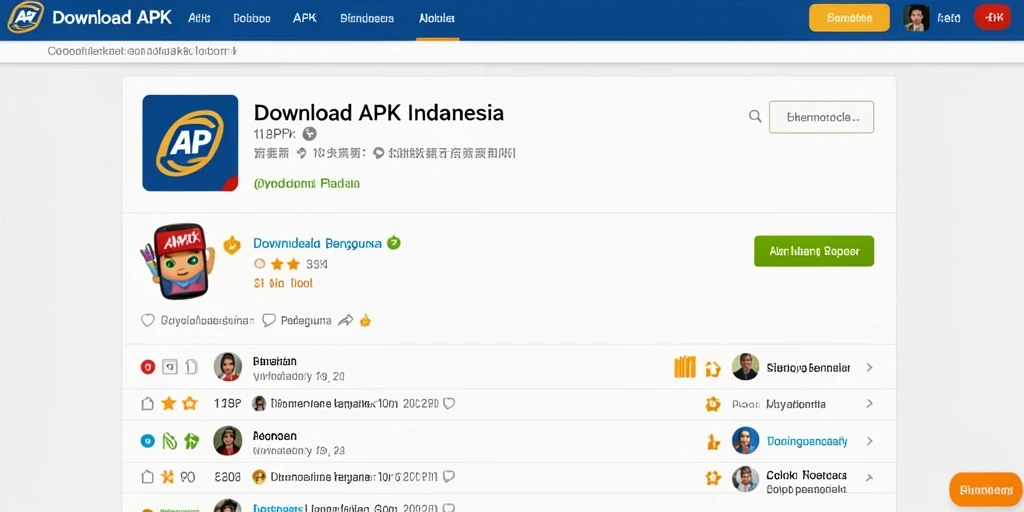This screenshot has height=512, width=1024.
Task: Expand the "Slertoro Bennaier" row chevron
Action: (x=869, y=368)
